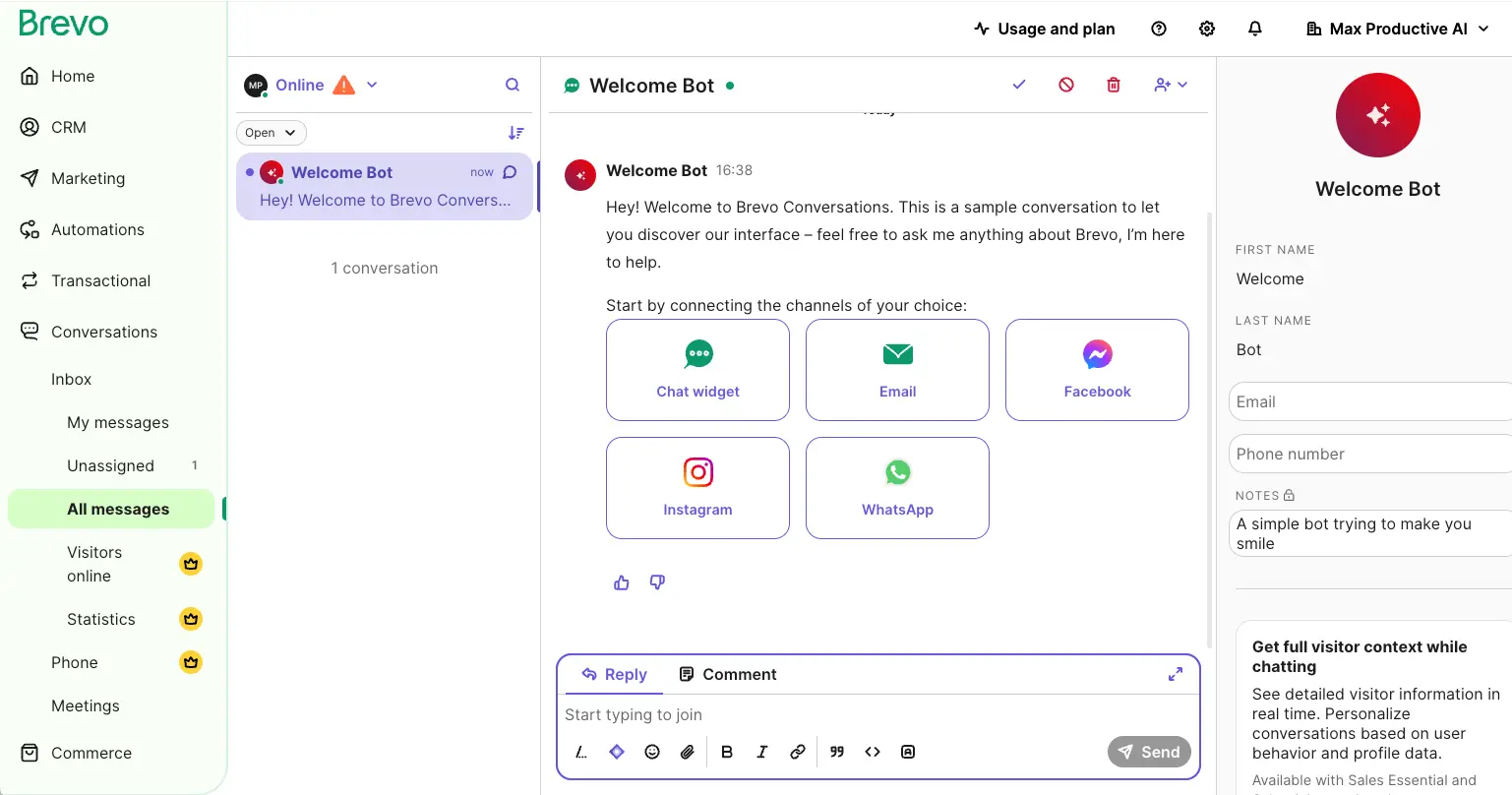Connect the WhatsApp channel
Viewport: 1512px width, 795px height.
pyautogui.click(x=896, y=487)
